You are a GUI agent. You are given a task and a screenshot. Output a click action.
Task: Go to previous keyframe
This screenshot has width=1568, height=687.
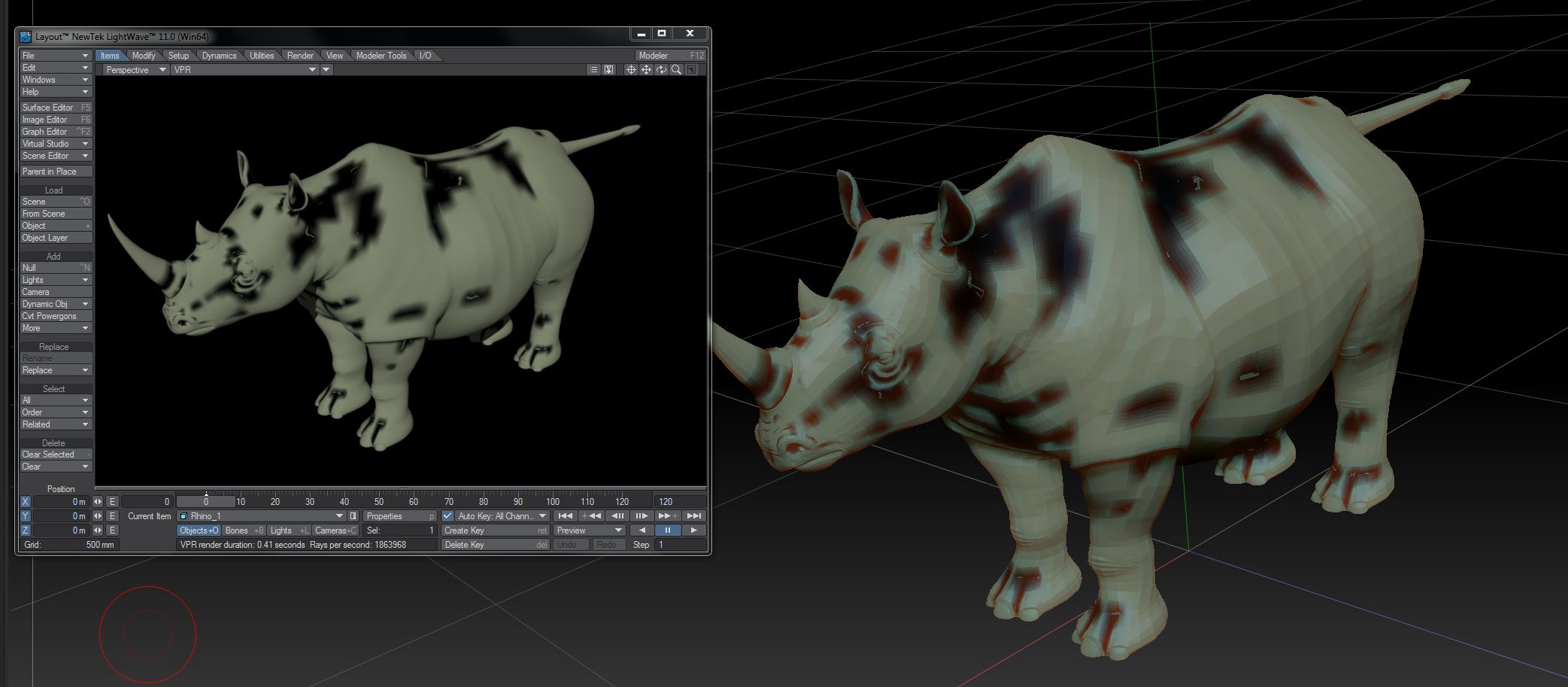591,516
